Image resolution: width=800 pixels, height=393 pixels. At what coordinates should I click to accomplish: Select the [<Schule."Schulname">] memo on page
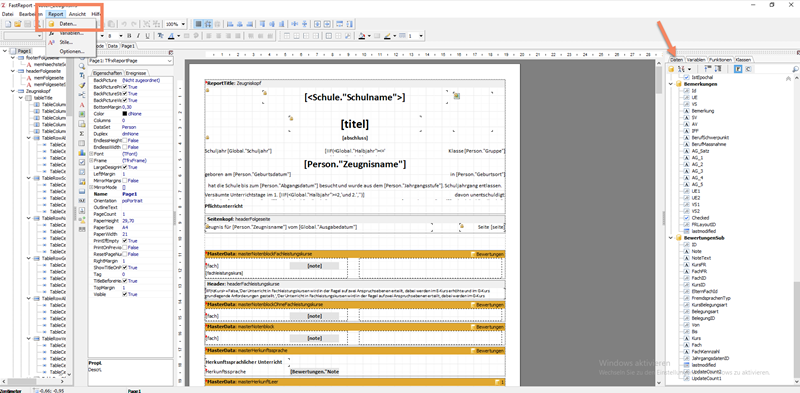[355, 97]
